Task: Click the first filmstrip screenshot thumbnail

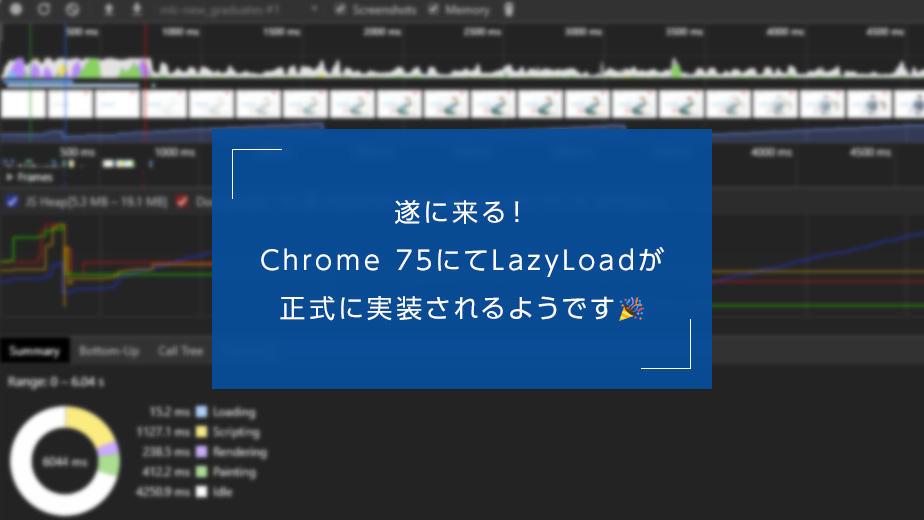Action: 24,104
